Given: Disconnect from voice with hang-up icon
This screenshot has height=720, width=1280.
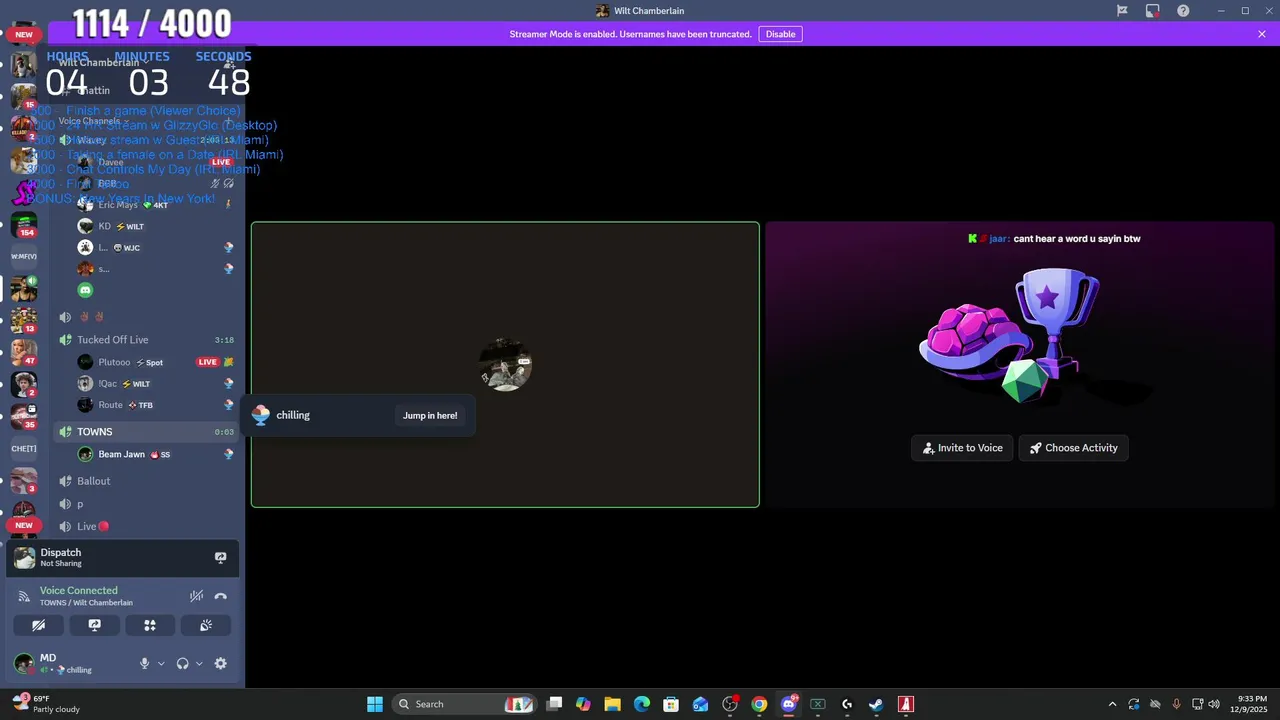Looking at the screenshot, I should pos(221,596).
